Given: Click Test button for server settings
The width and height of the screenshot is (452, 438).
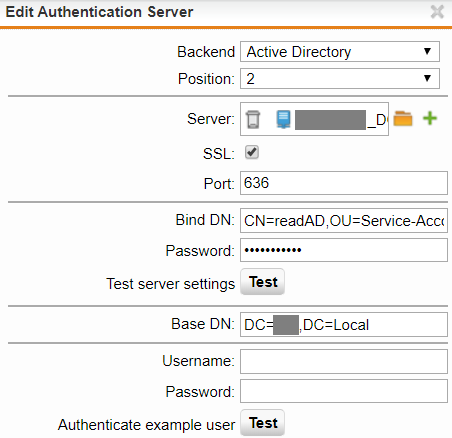Looking at the screenshot, I should click(x=262, y=282).
